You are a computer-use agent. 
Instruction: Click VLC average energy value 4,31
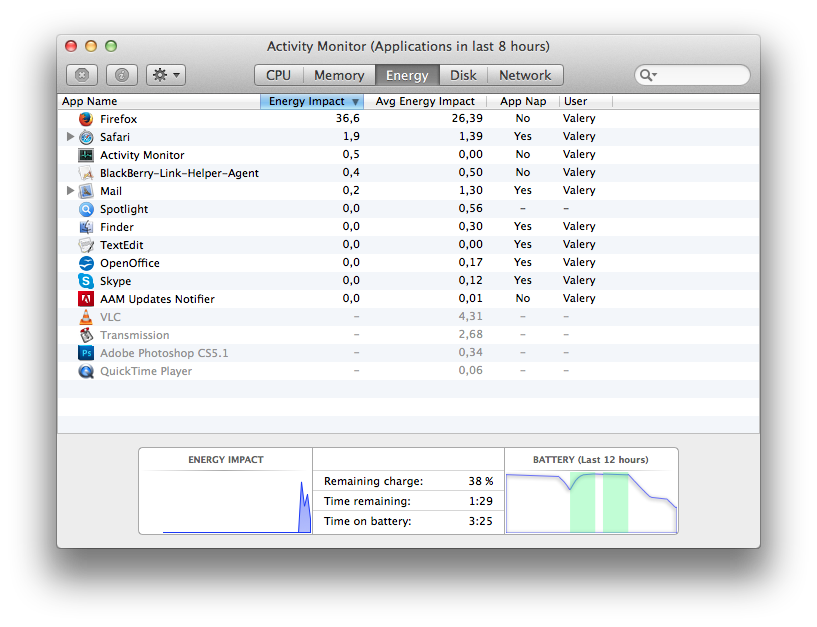pyautogui.click(x=471, y=316)
